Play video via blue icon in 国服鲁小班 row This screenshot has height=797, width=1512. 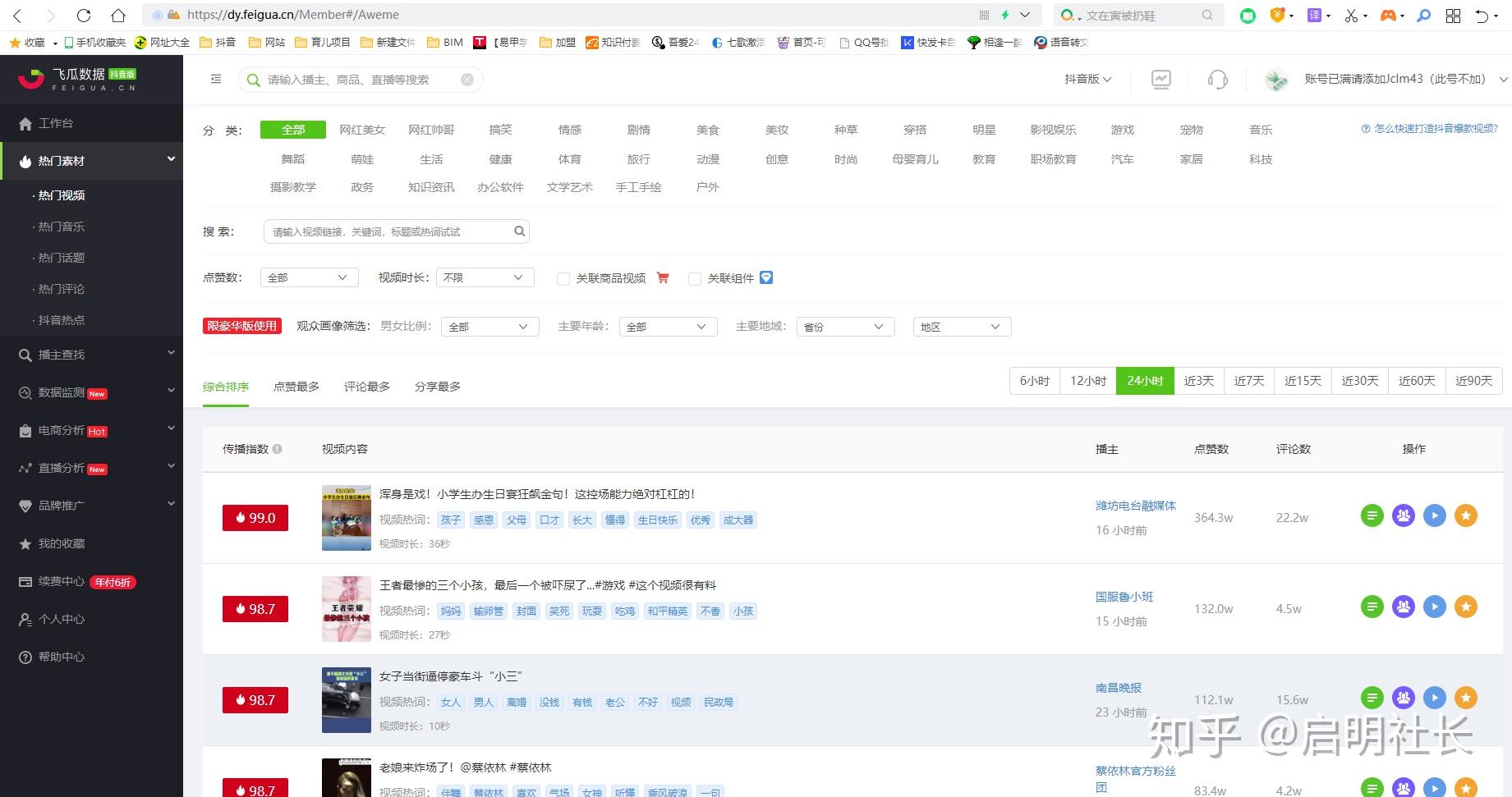pyautogui.click(x=1435, y=607)
